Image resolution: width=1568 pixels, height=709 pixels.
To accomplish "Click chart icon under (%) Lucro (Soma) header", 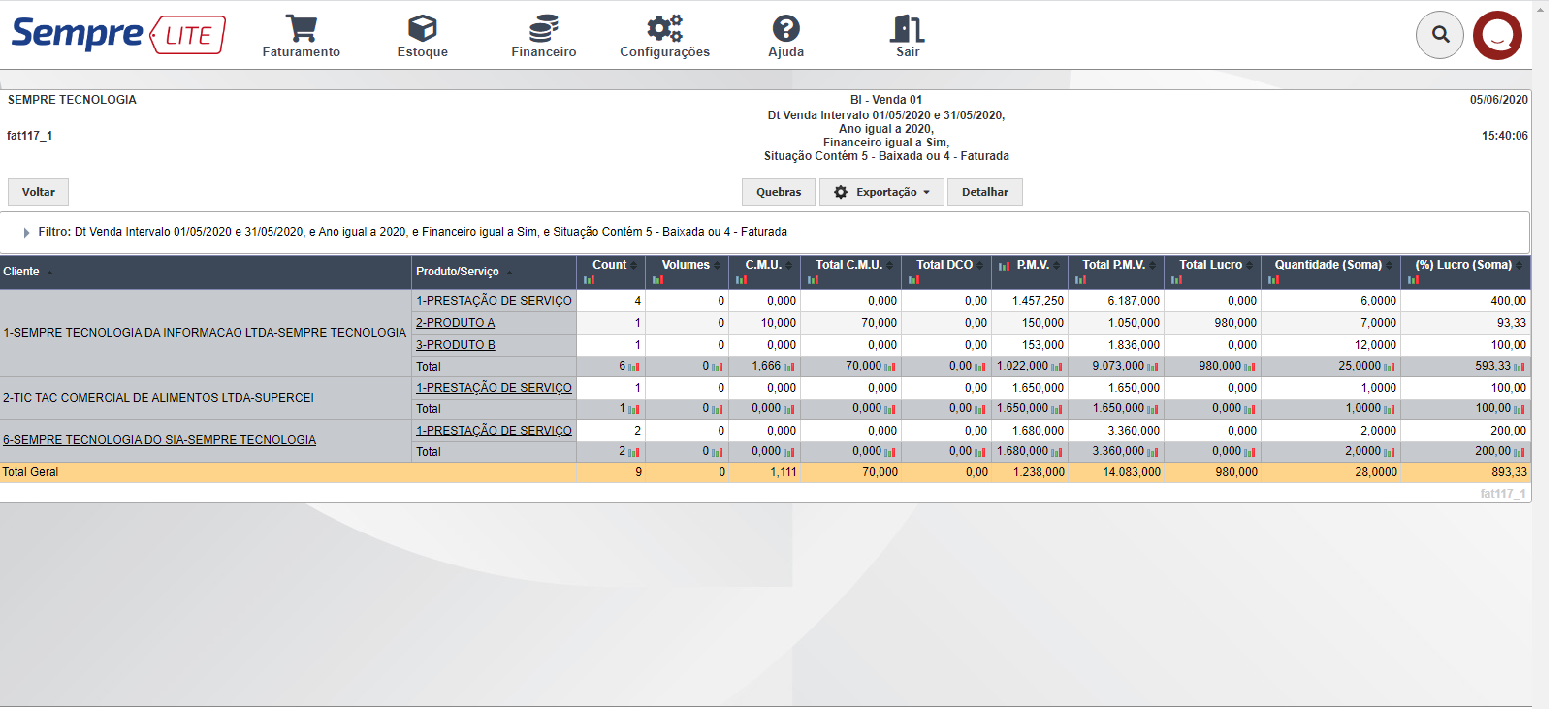I will point(1413,280).
